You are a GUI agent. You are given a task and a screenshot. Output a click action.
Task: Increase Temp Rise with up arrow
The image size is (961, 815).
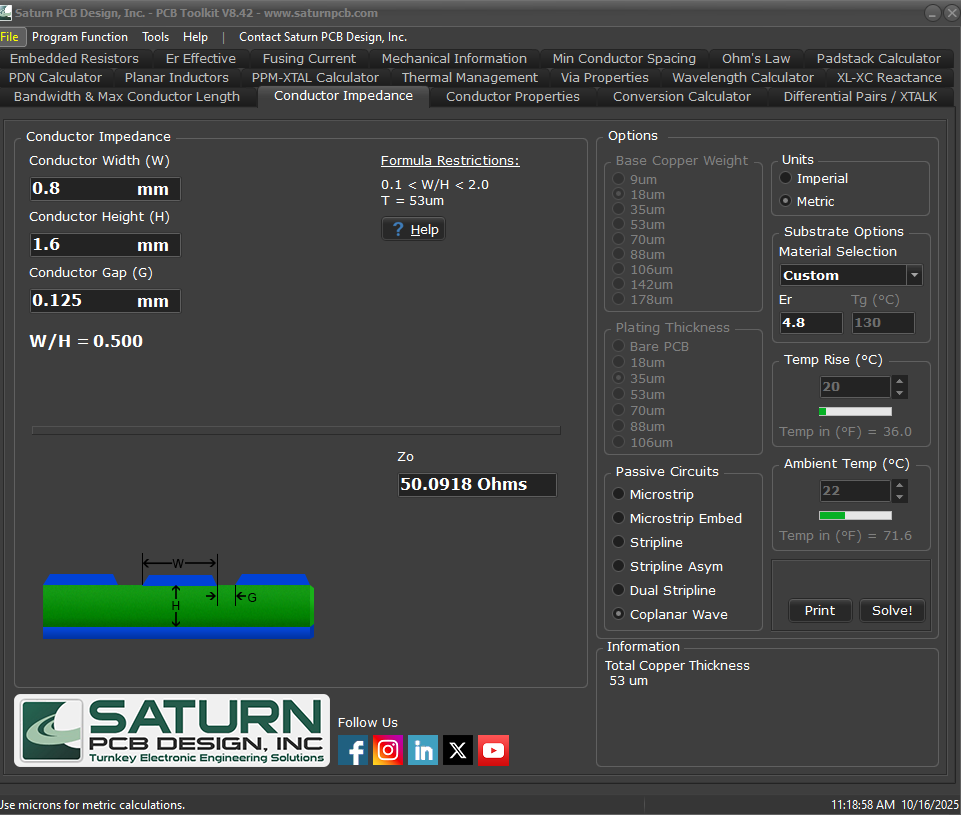click(x=900, y=381)
